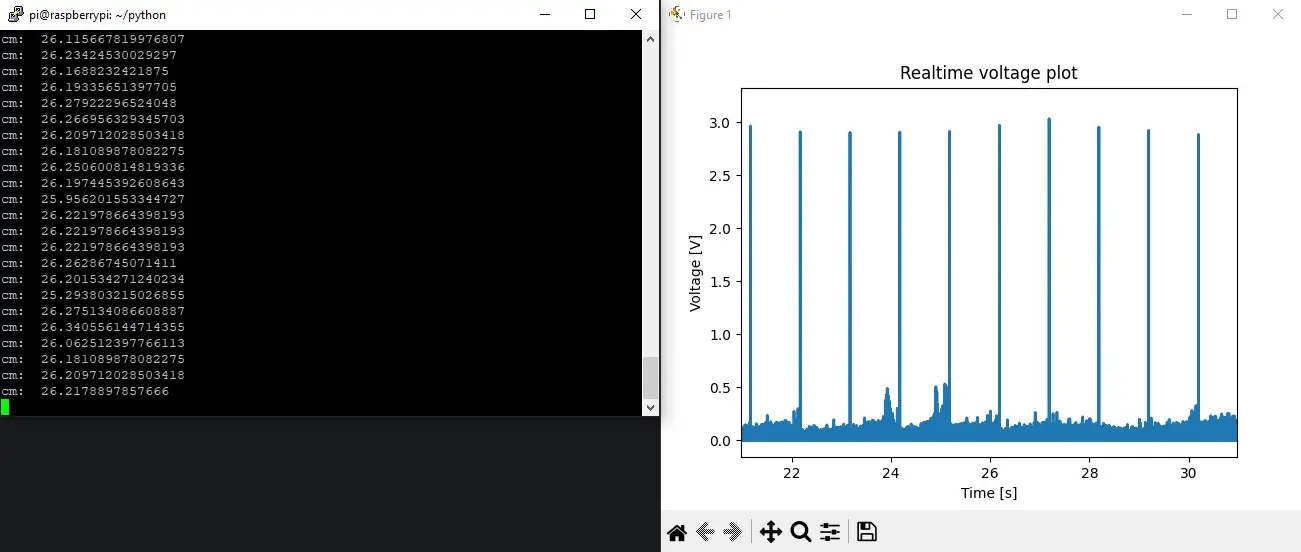Click terminal value 25.293803215026855
Screen dimensions: 1301x552
tap(113, 295)
